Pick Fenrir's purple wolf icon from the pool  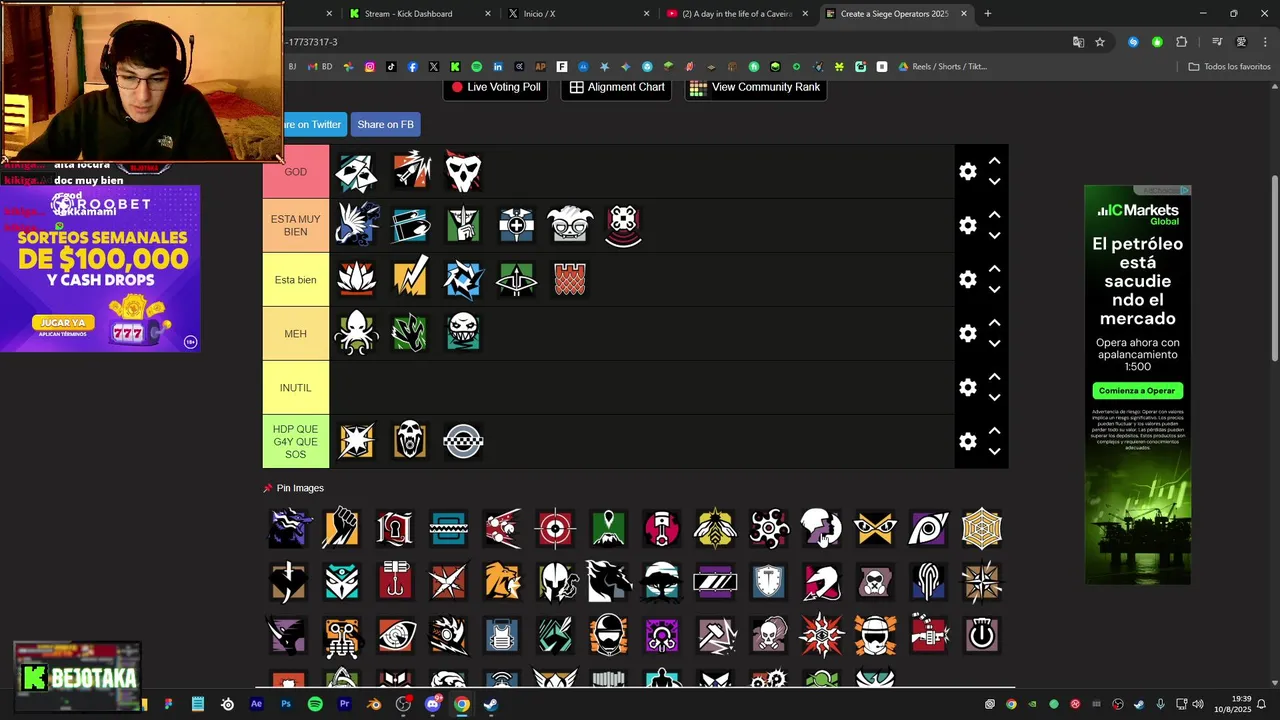pos(288,528)
